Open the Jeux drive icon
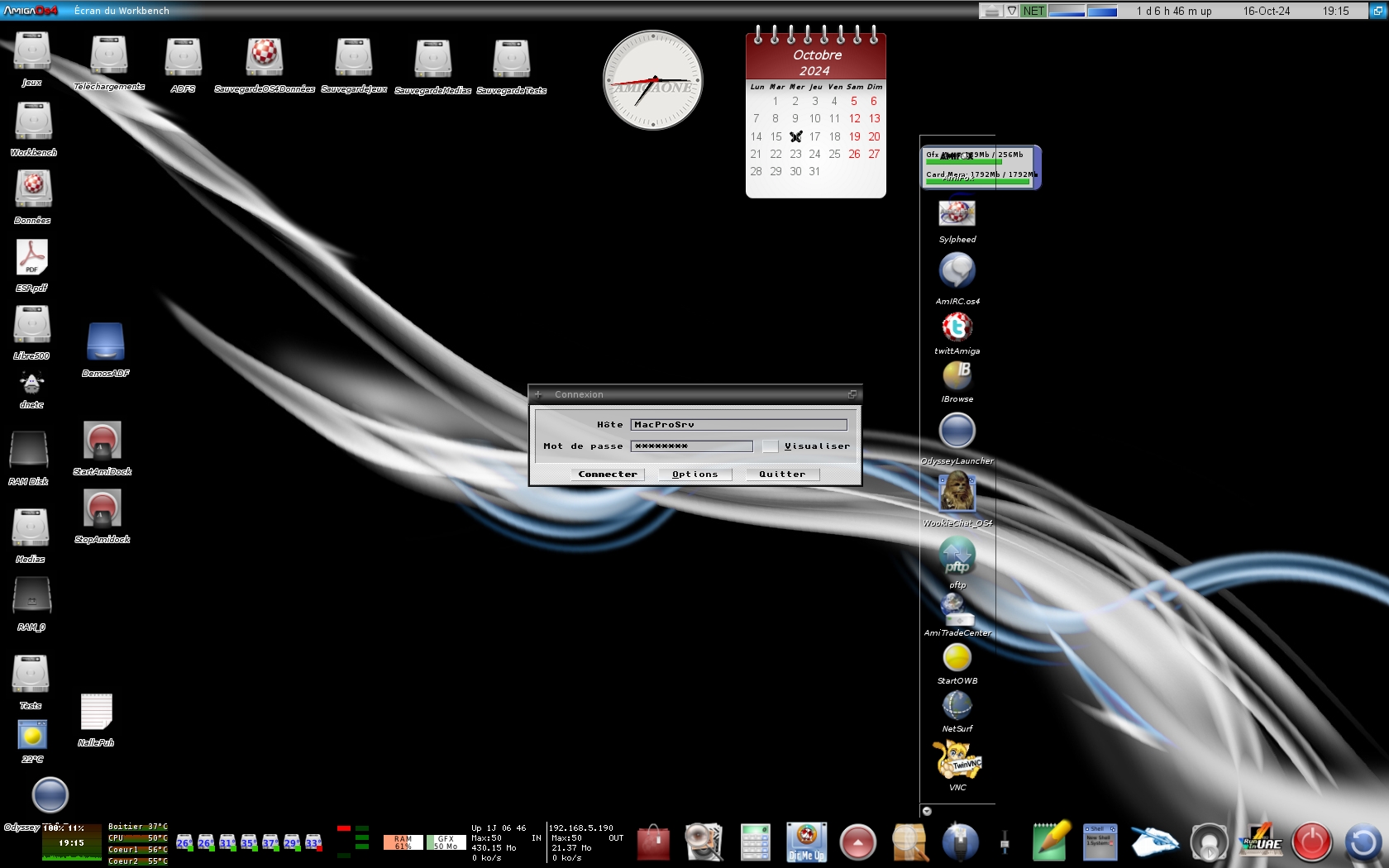 pos(32,52)
